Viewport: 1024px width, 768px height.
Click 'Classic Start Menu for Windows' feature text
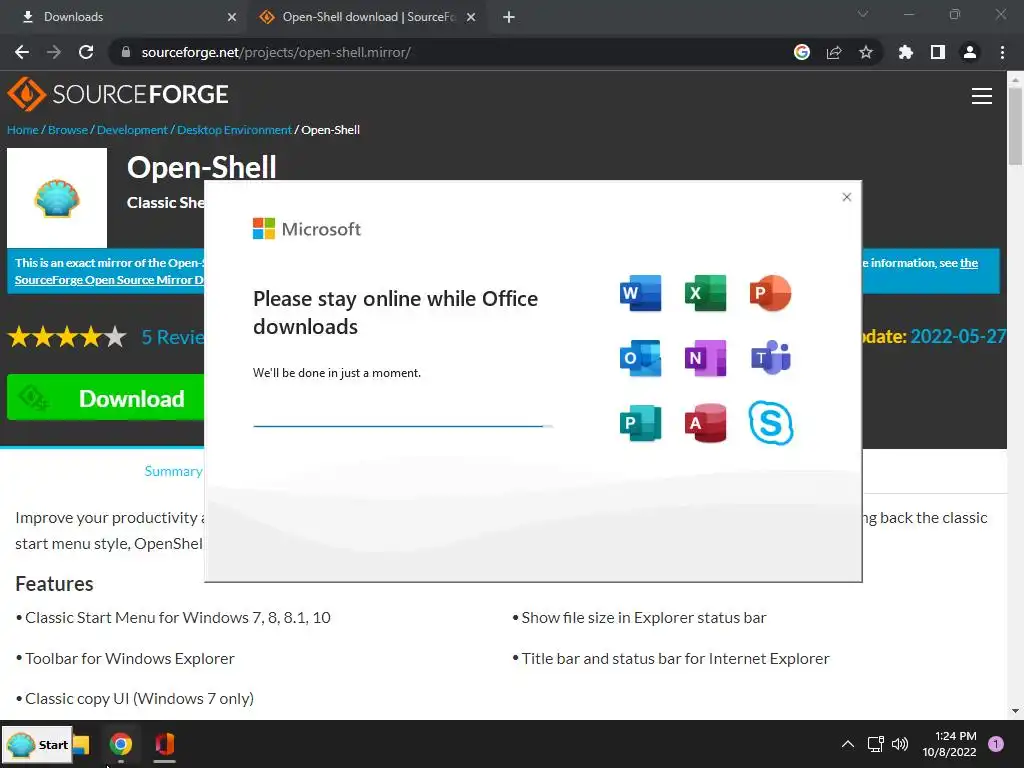178,618
